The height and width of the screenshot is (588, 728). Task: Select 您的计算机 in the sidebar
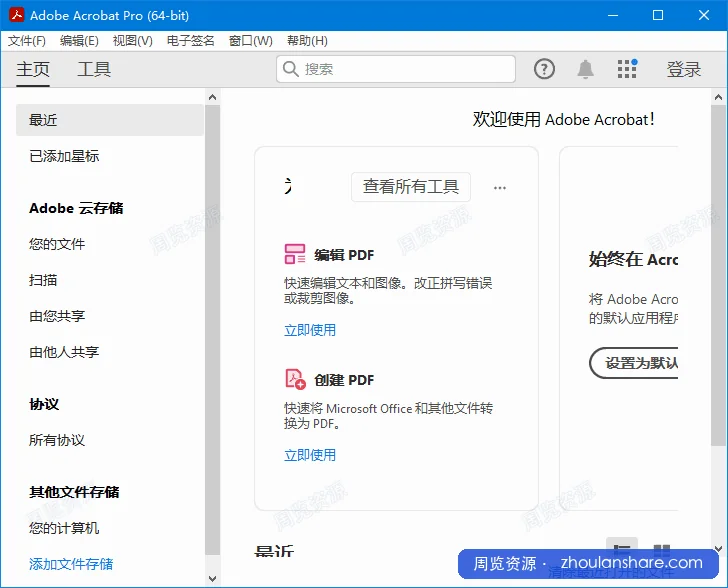pos(64,528)
